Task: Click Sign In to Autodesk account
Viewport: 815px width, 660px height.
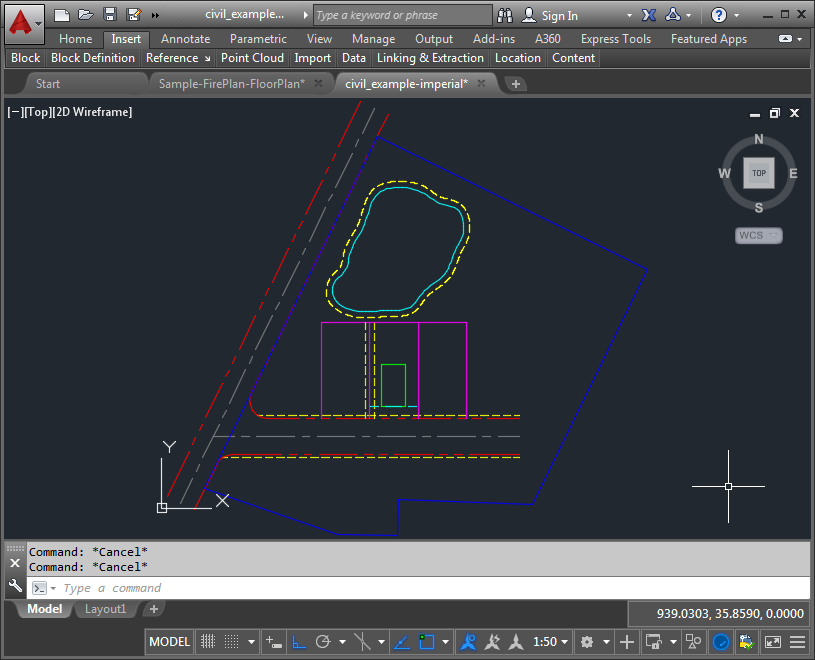Action: (x=559, y=16)
